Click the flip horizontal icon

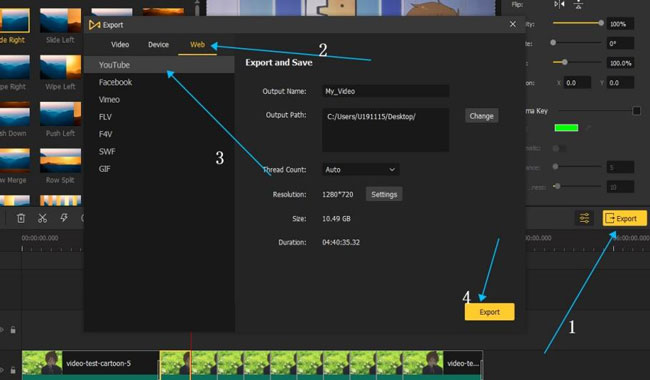(x=559, y=4)
